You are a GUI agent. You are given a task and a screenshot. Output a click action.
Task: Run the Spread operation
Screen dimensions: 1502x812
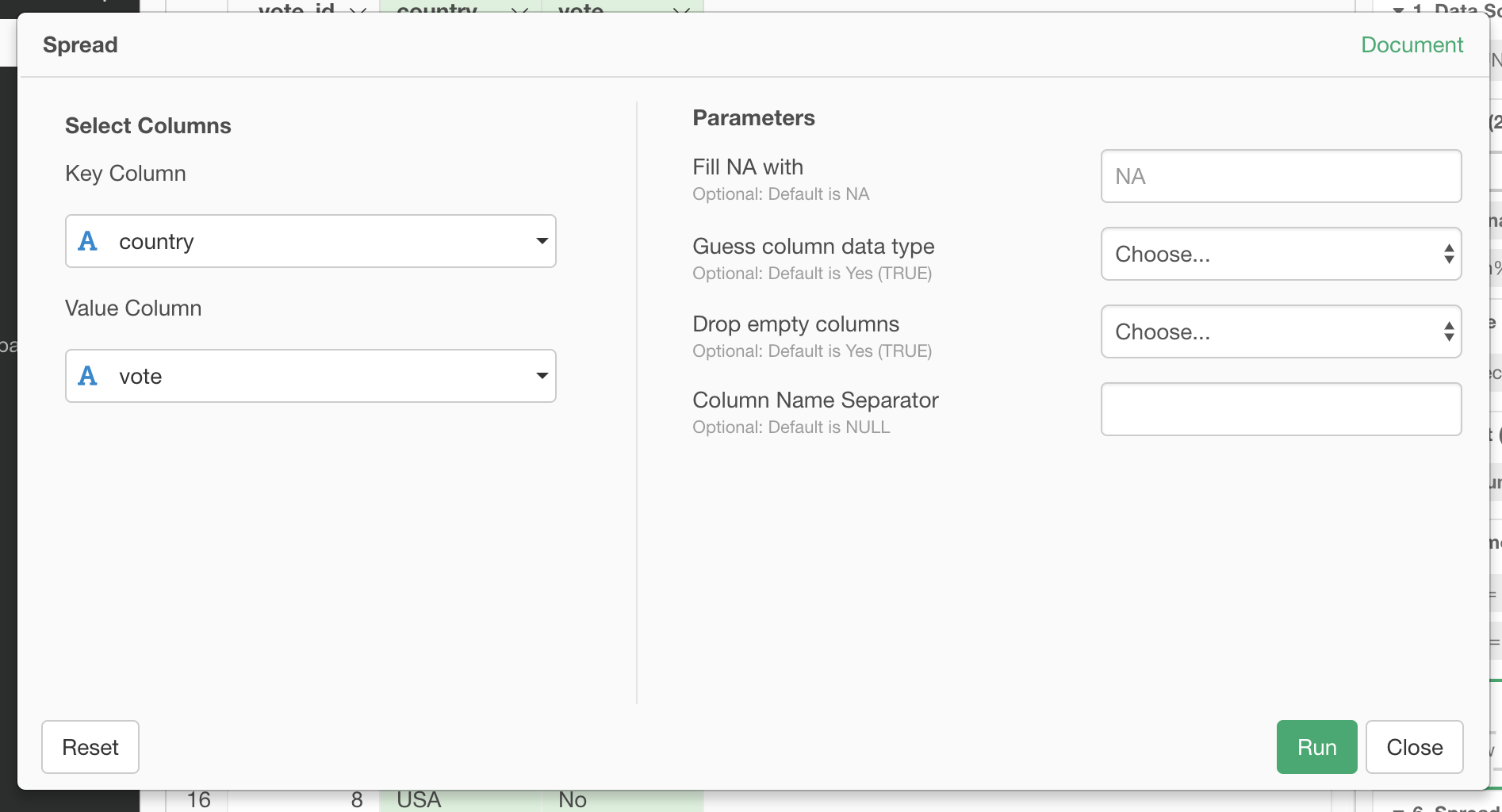(1316, 746)
